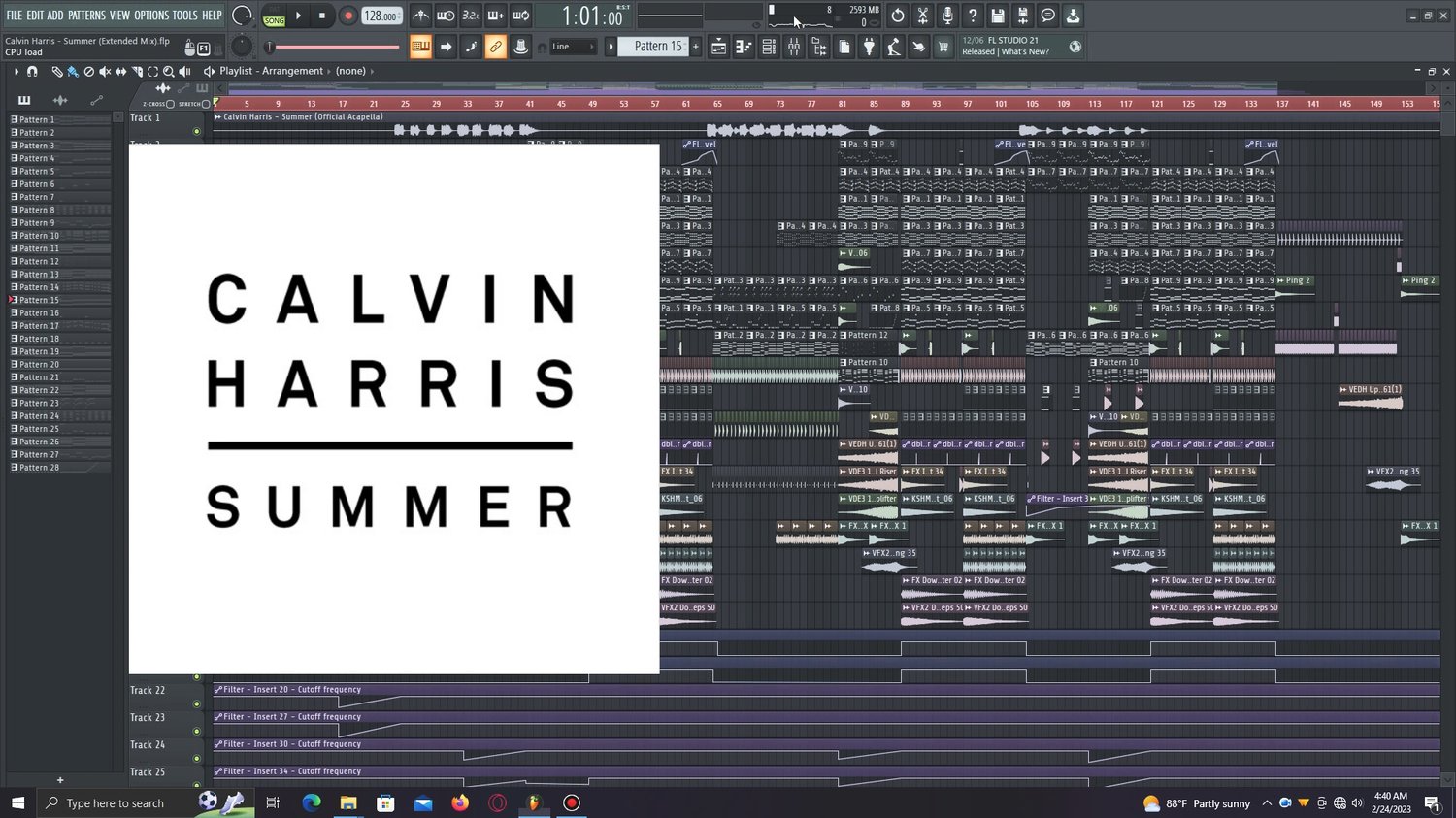Toggle typing keyboard to piano
Screen dimensions: 1456x818
pyautogui.click(x=420, y=47)
